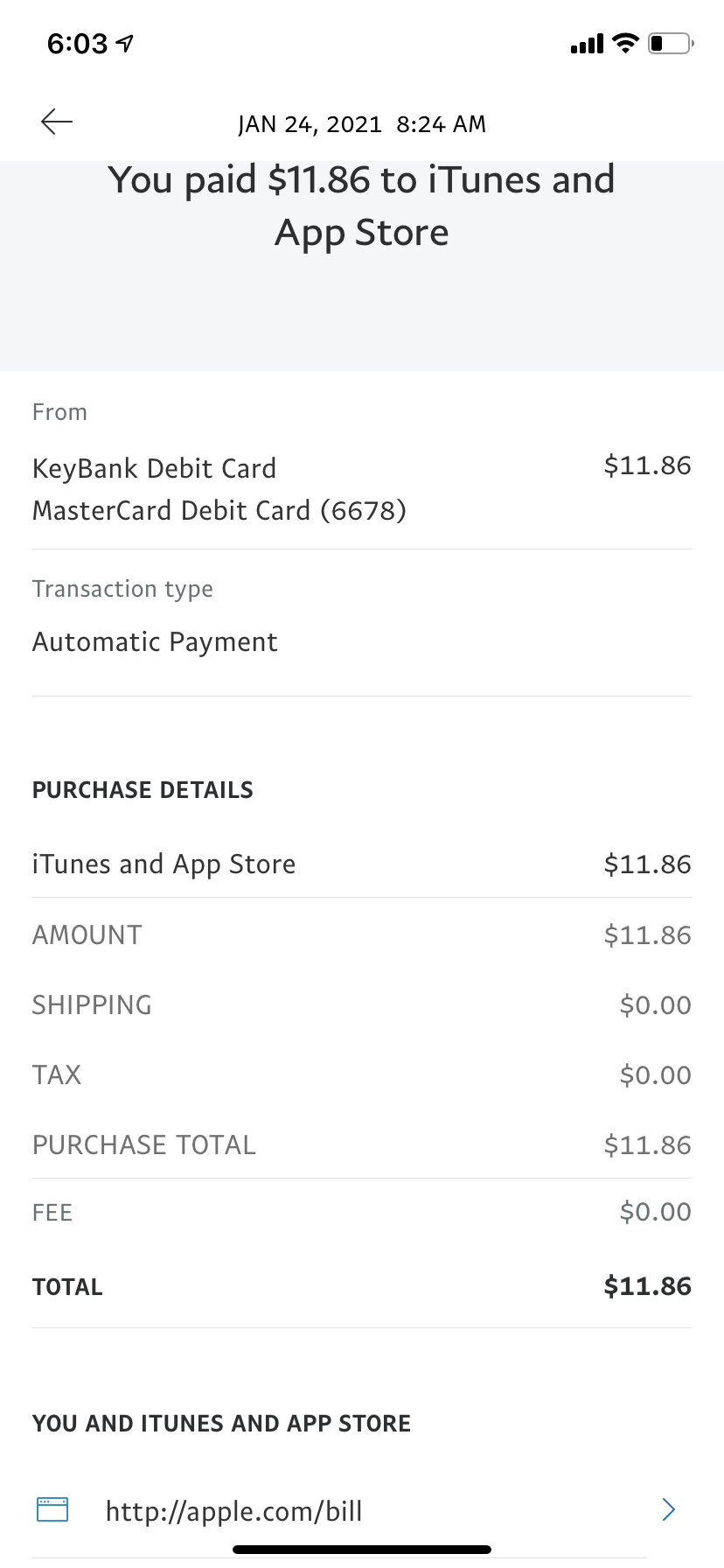Tap the location arrow icon by the clock

[125, 43]
